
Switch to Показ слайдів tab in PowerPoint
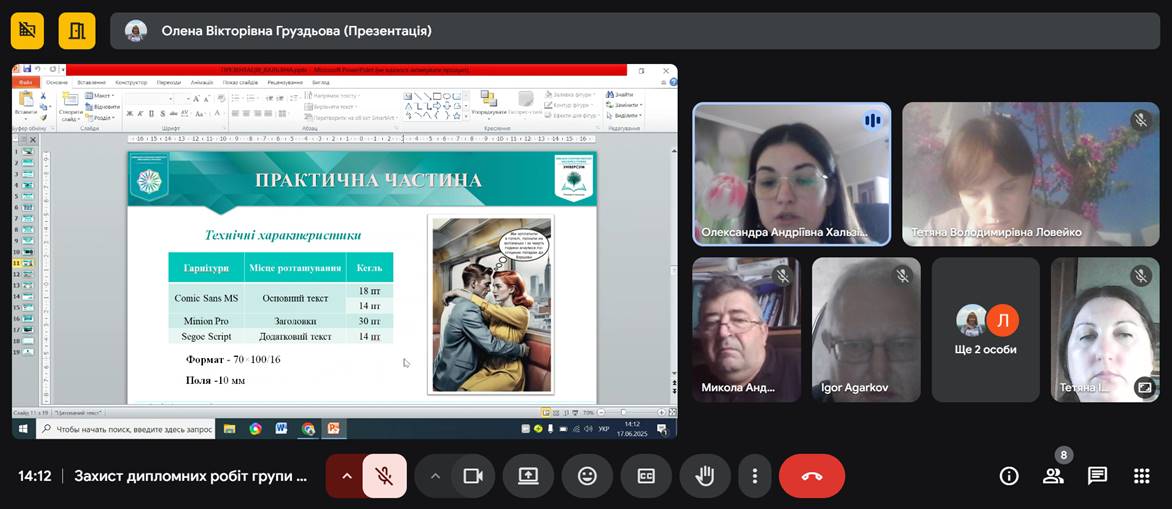click(241, 82)
